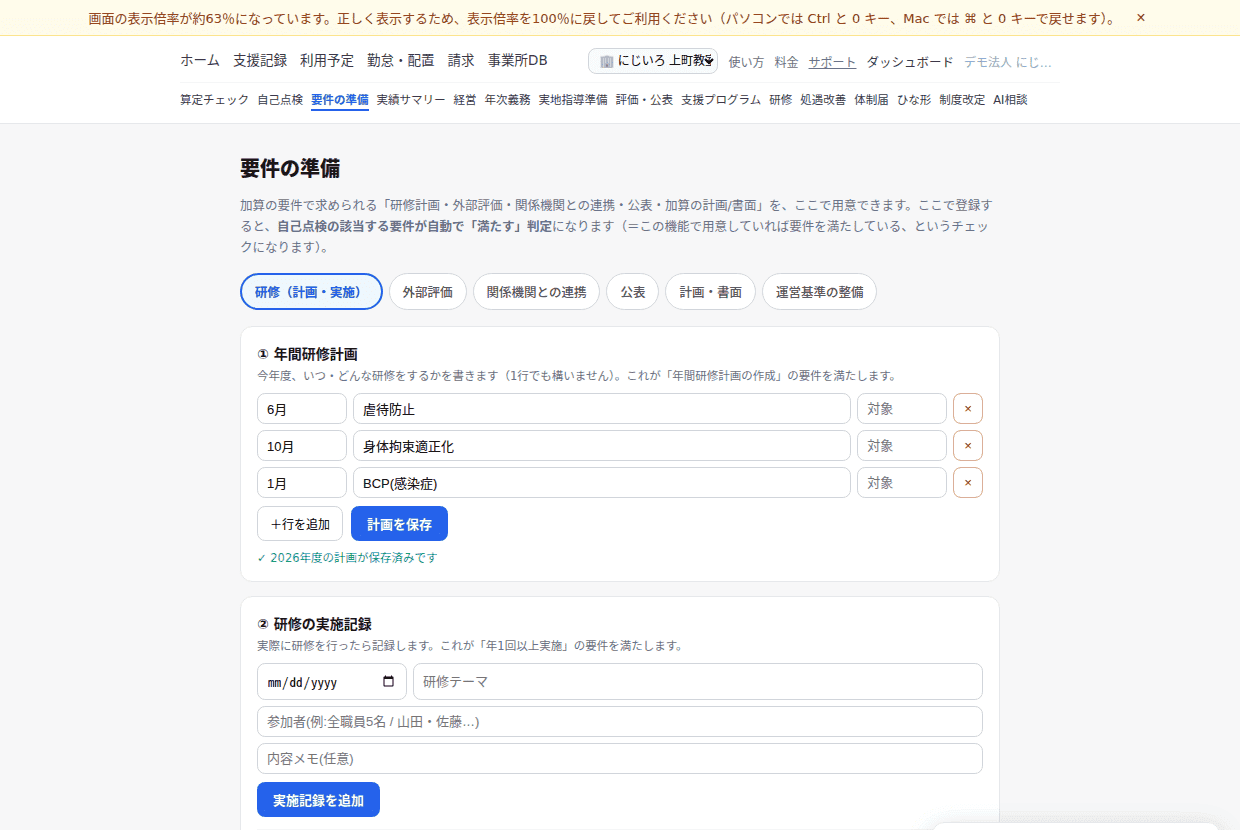
Task: Switch to the 計画・書面 pill tab
Action: [x=711, y=292]
